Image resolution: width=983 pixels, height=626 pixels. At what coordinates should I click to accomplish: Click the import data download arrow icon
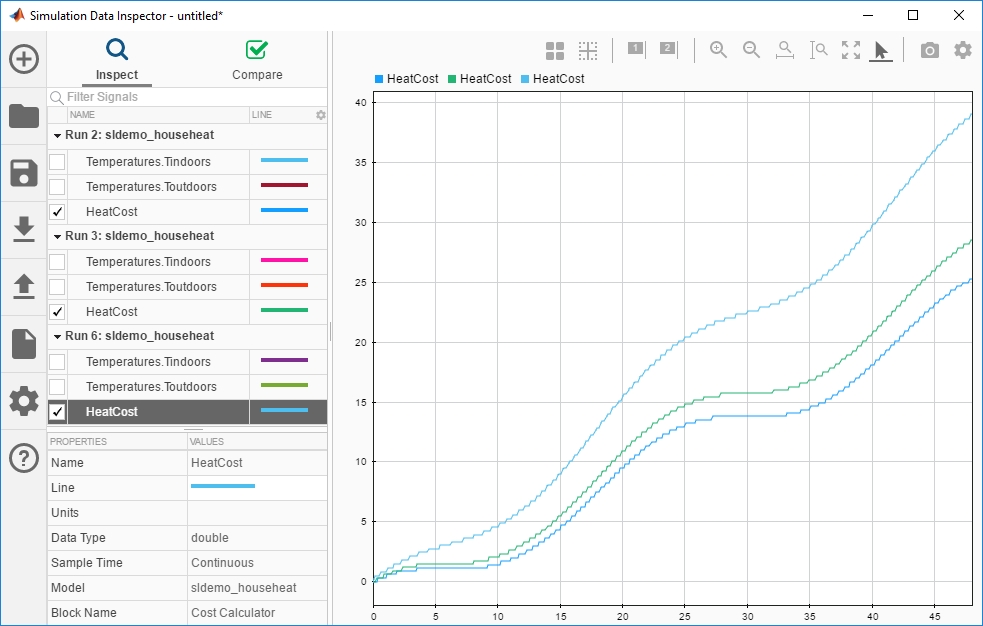(24, 230)
